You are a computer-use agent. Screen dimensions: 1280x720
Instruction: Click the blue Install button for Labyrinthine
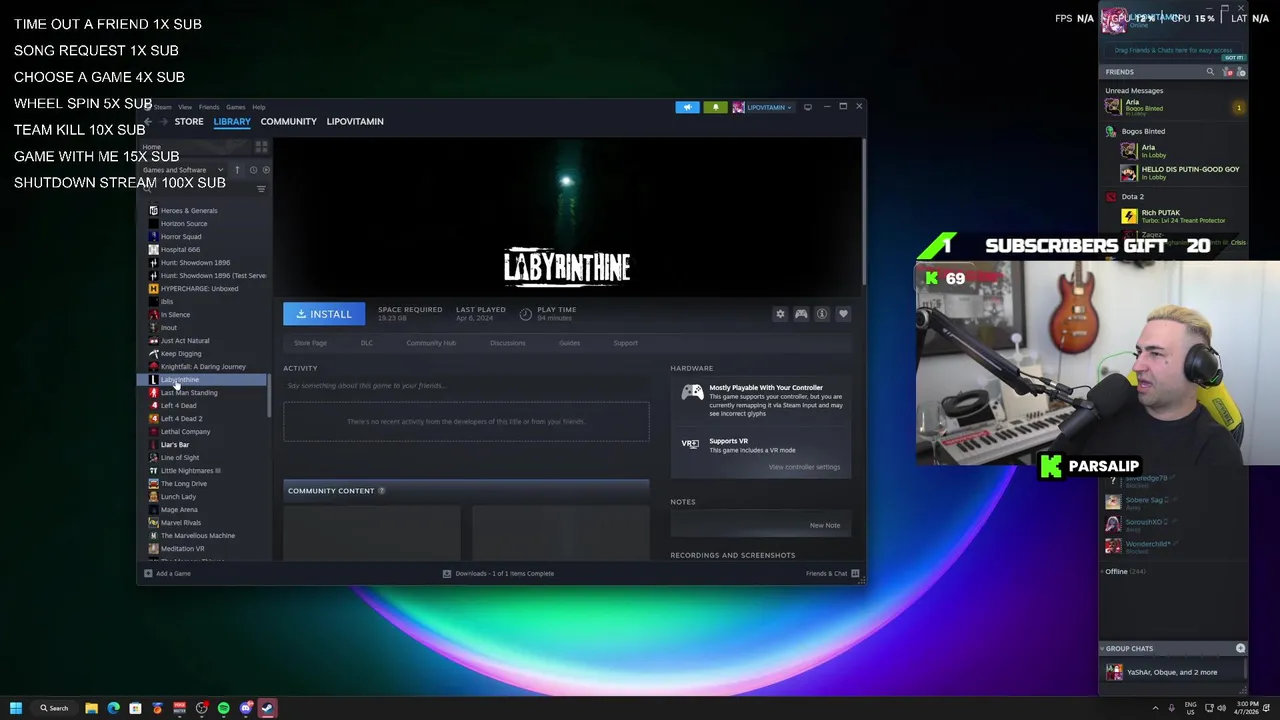click(x=324, y=314)
